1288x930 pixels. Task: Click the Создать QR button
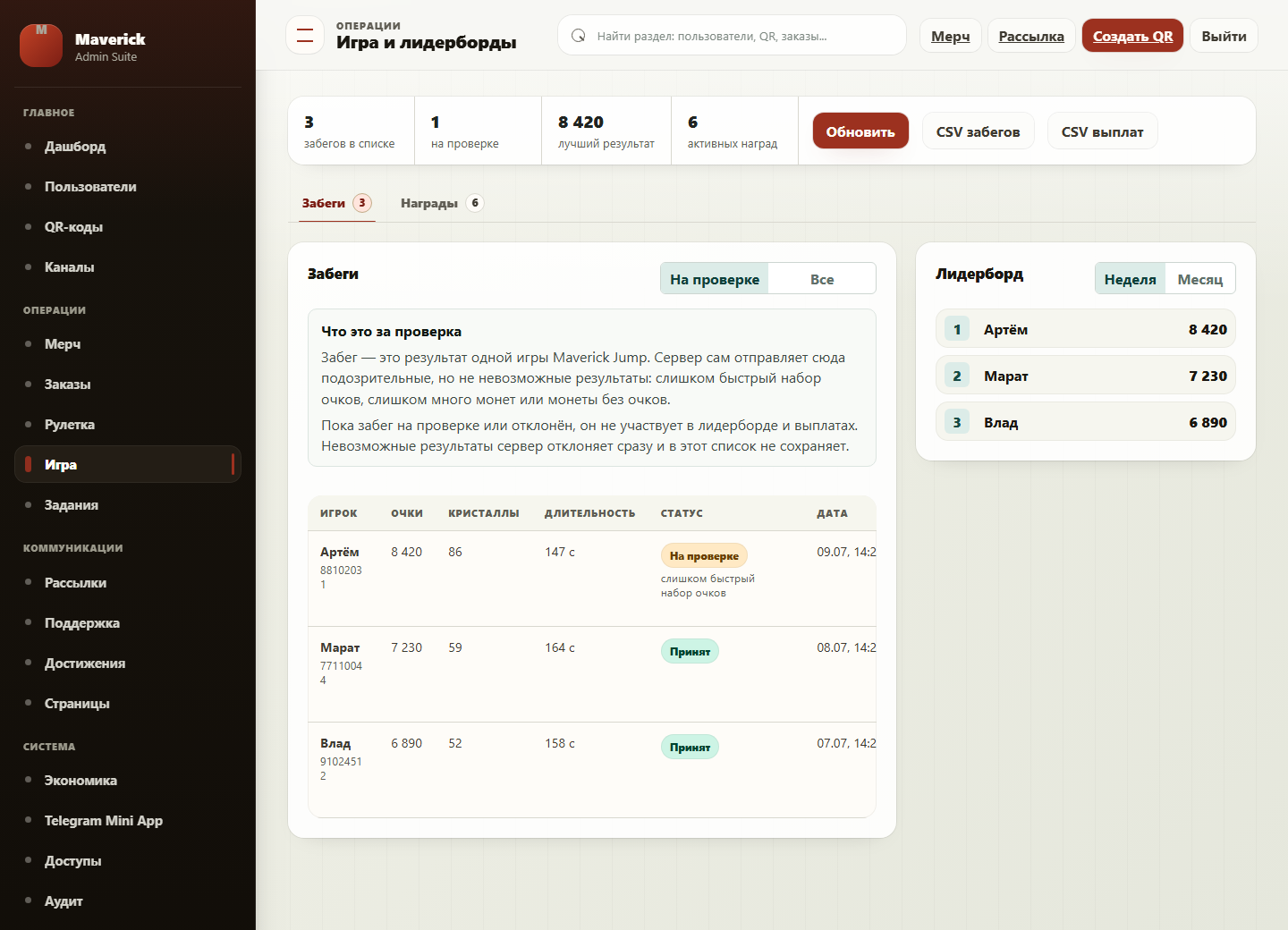pyautogui.click(x=1133, y=36)
